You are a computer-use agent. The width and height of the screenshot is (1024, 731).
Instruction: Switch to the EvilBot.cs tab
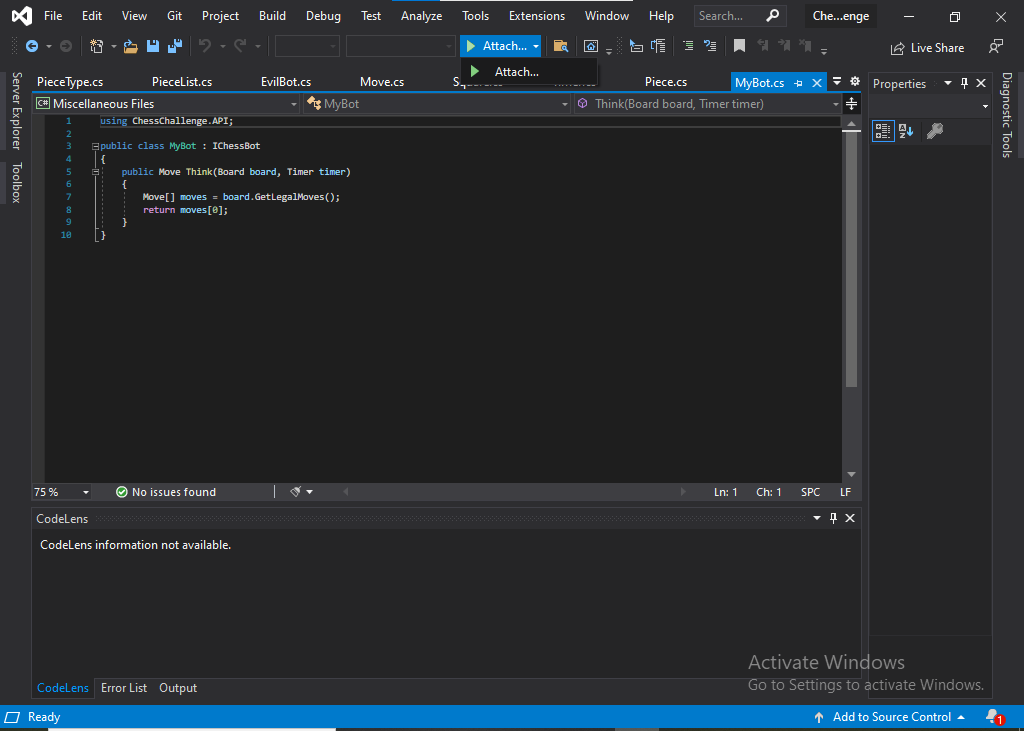coord(286,82)
